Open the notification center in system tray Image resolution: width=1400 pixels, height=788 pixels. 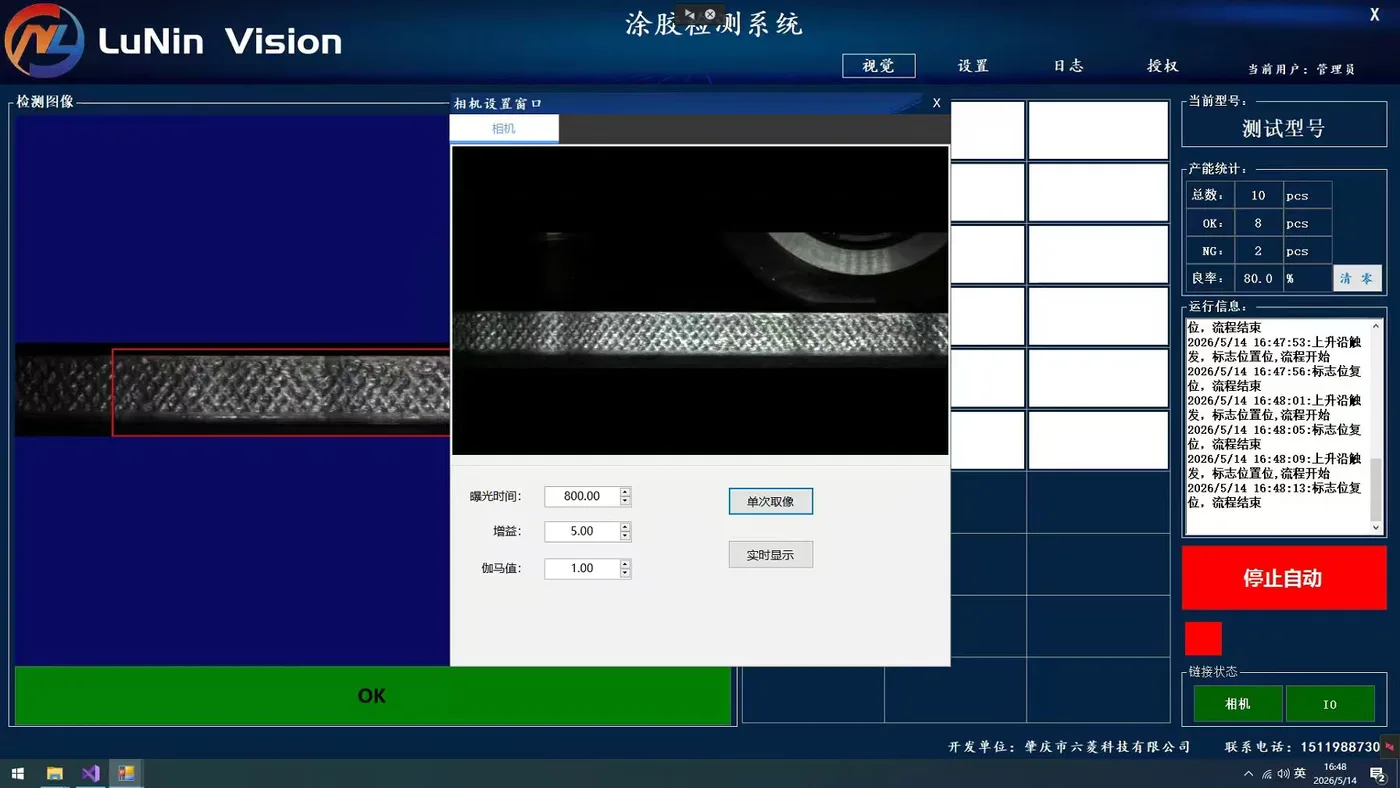click(x=1377, y=774)
